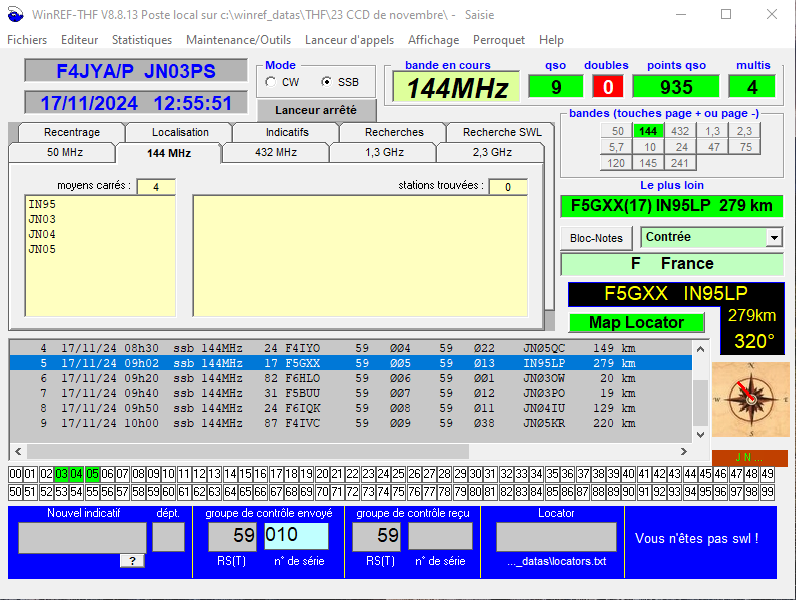
Task: Select the SSB mode radio button
Action: coord(326,82)
